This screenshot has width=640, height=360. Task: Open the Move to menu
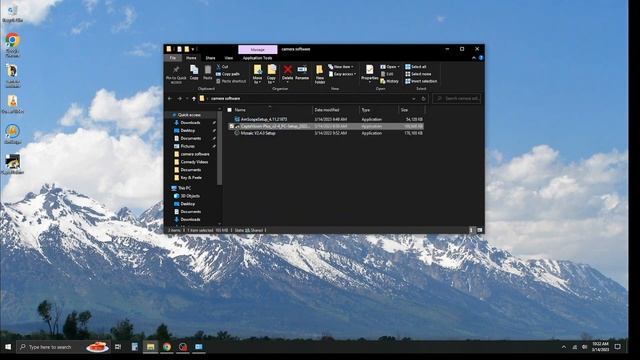tap(257, 74)
